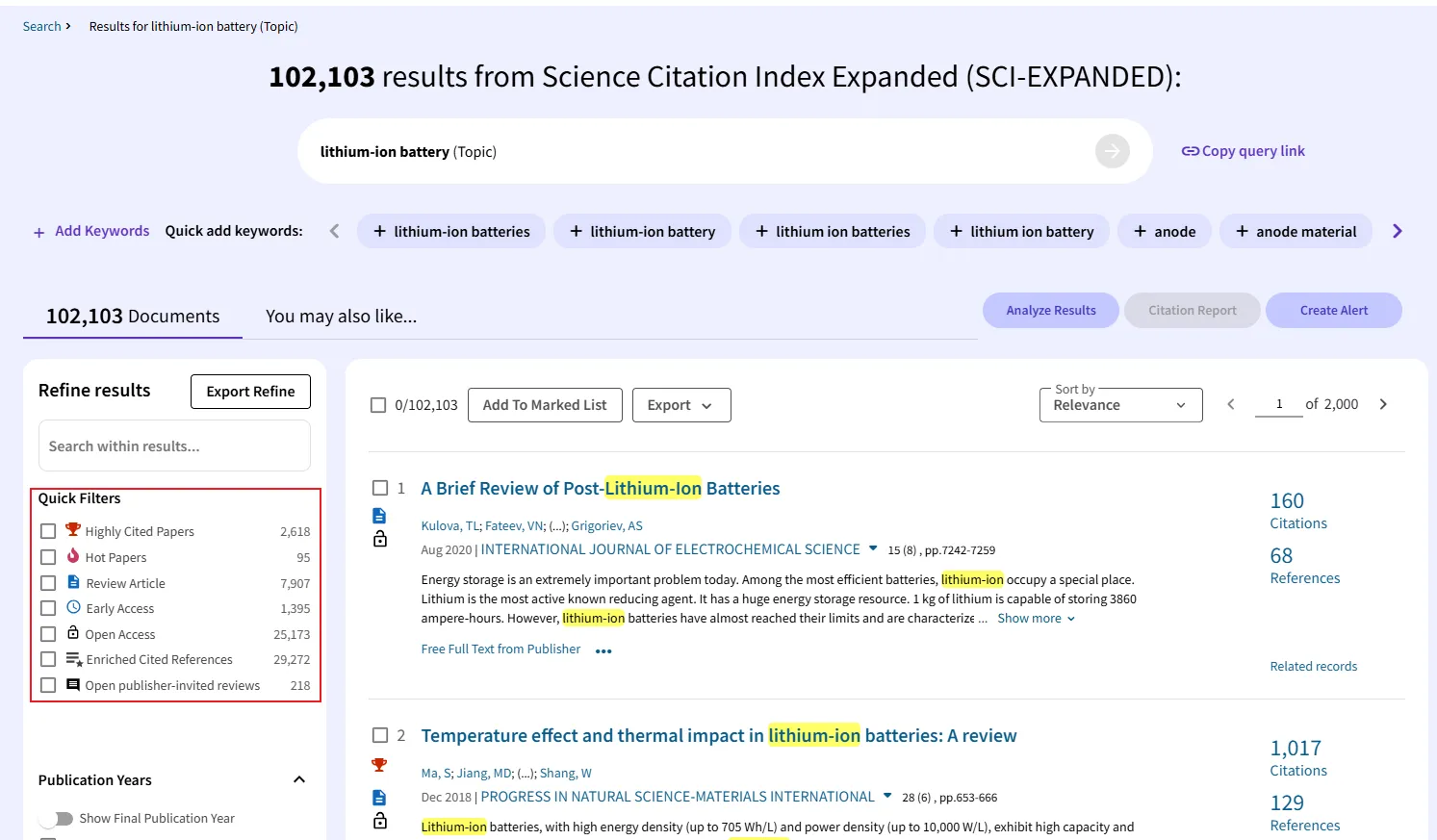Click the highly cited trophy icon on result 2

tap(379, 765)
